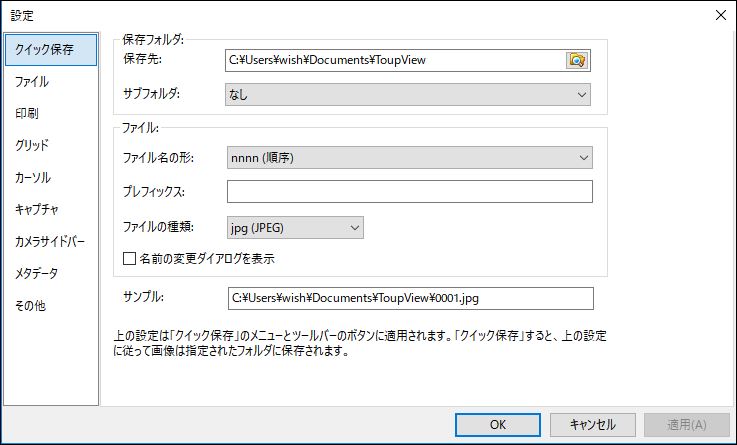
Task: Open the サブフォルダ dropdown
Action: pyautogui.click(x=408, y=94)
